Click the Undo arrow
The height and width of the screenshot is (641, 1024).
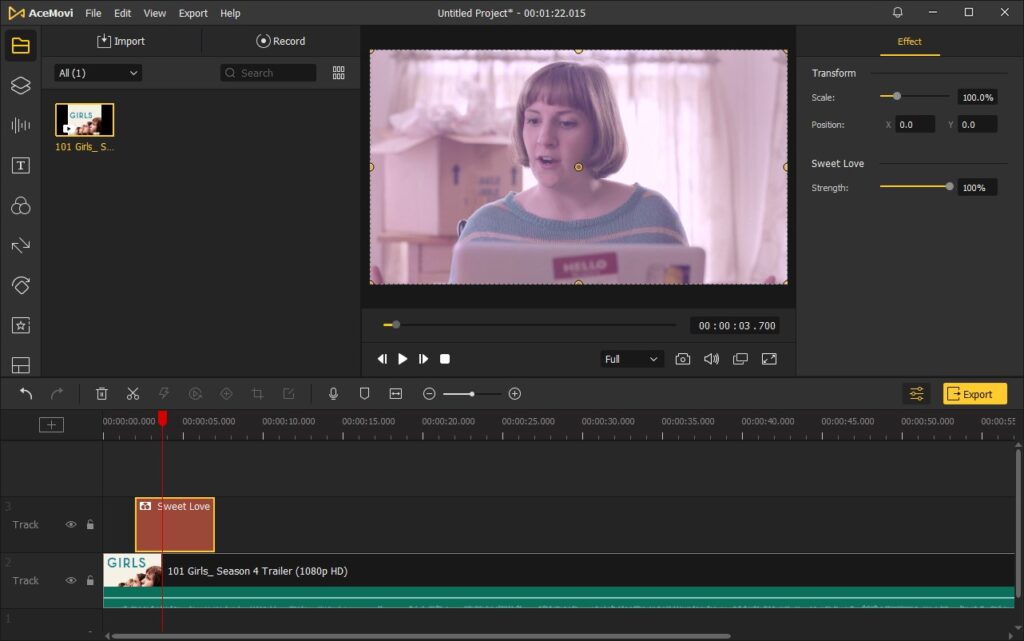pyautogui.click(x=26, y=394)
